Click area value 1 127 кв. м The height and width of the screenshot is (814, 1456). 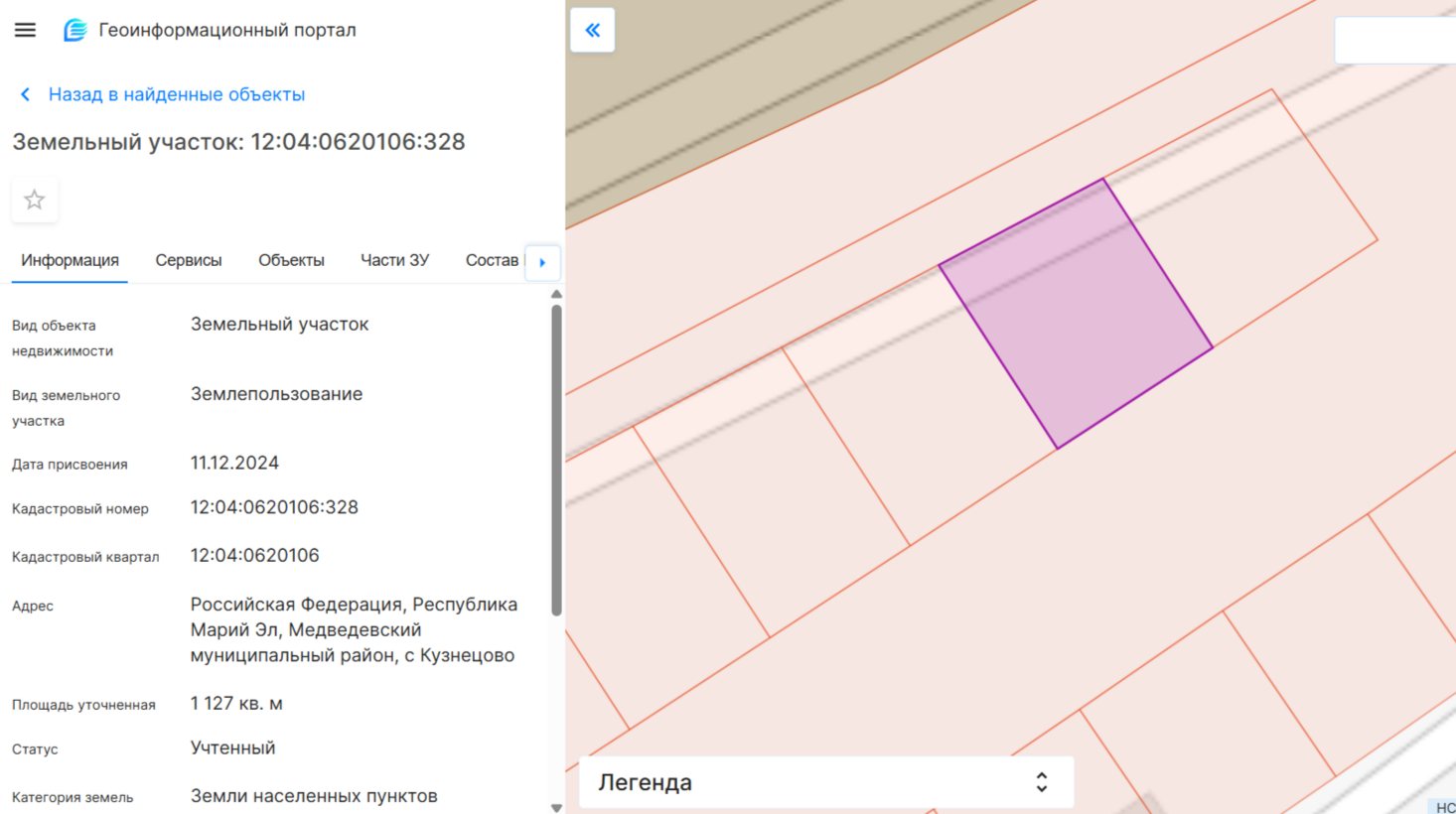coord(236,703)
